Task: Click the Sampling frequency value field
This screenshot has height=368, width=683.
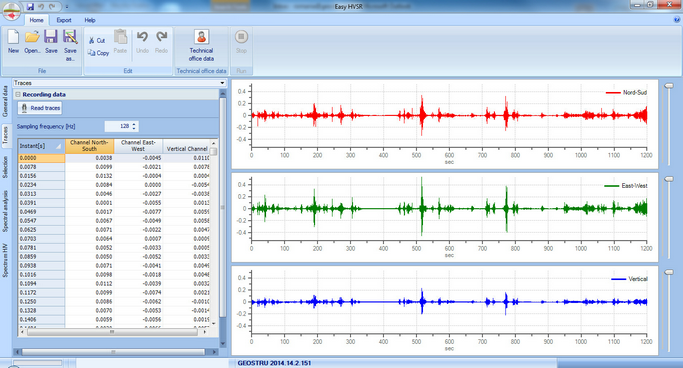Action: point(118,126)
